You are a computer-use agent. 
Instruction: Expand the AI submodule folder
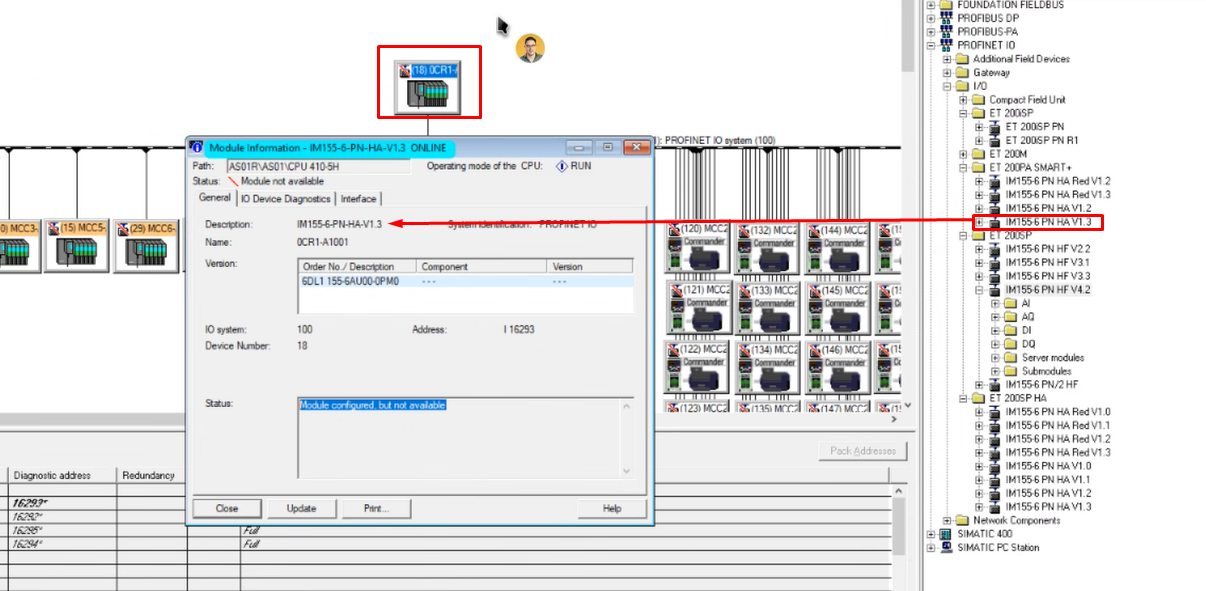pyautogui.click(x=995, y=303)
